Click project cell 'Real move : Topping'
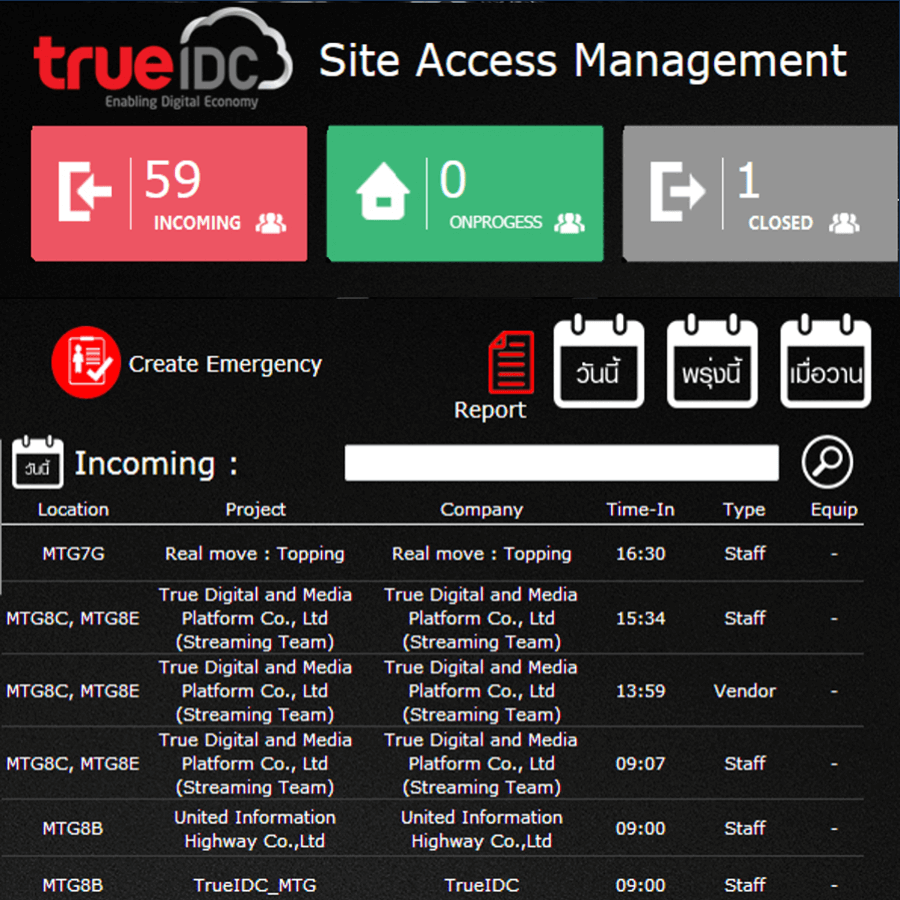 (255, 554)
